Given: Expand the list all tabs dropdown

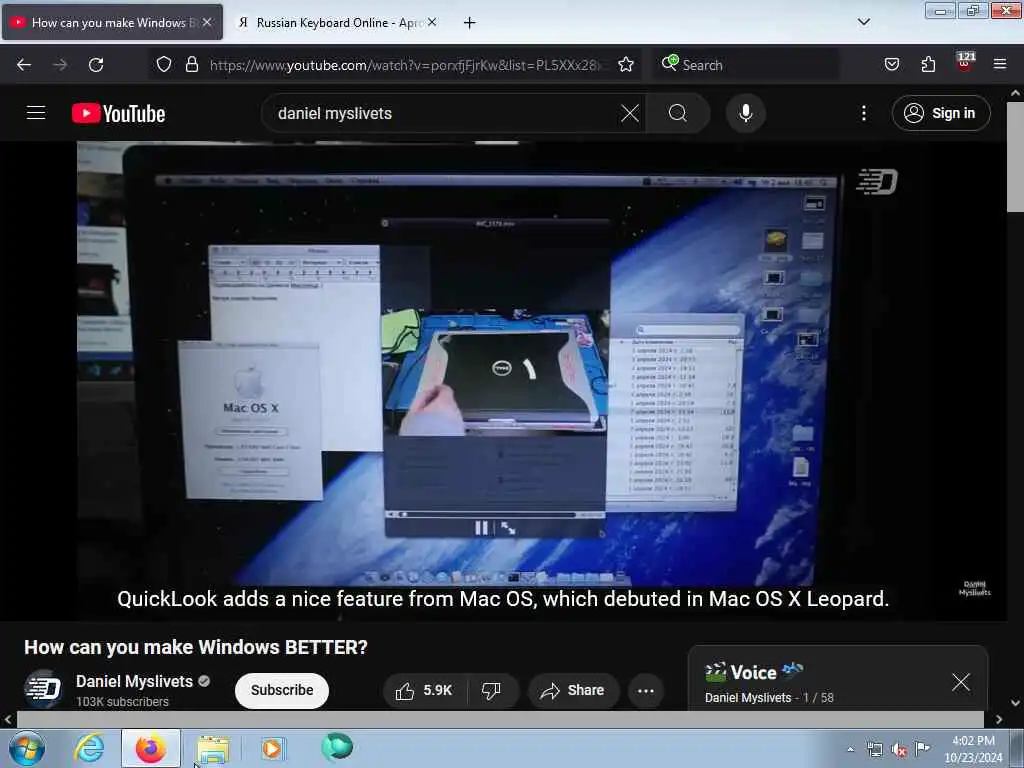Looking at the screenshot, I should pos(863,22).
